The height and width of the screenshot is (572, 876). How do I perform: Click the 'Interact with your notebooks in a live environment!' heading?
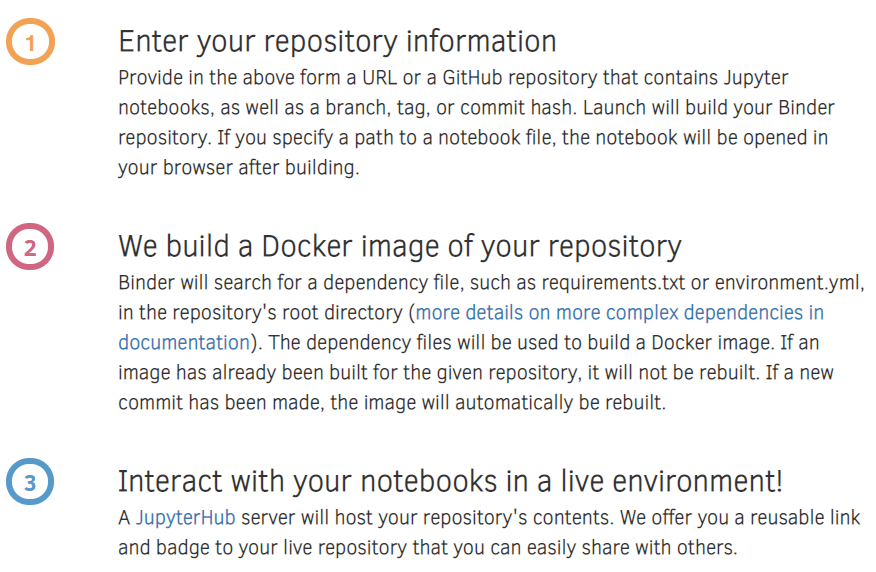point(450,481)
